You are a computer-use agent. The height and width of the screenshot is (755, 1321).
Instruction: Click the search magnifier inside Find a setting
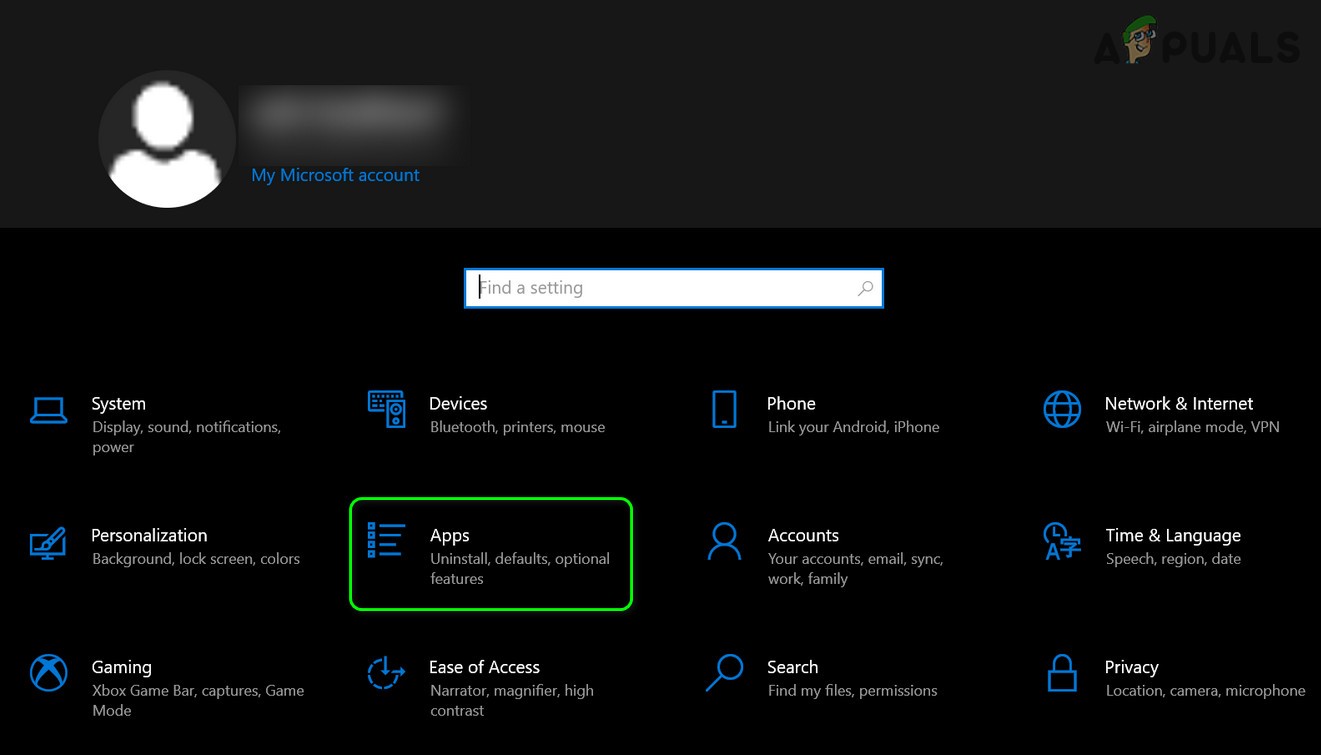pos(865,288)
